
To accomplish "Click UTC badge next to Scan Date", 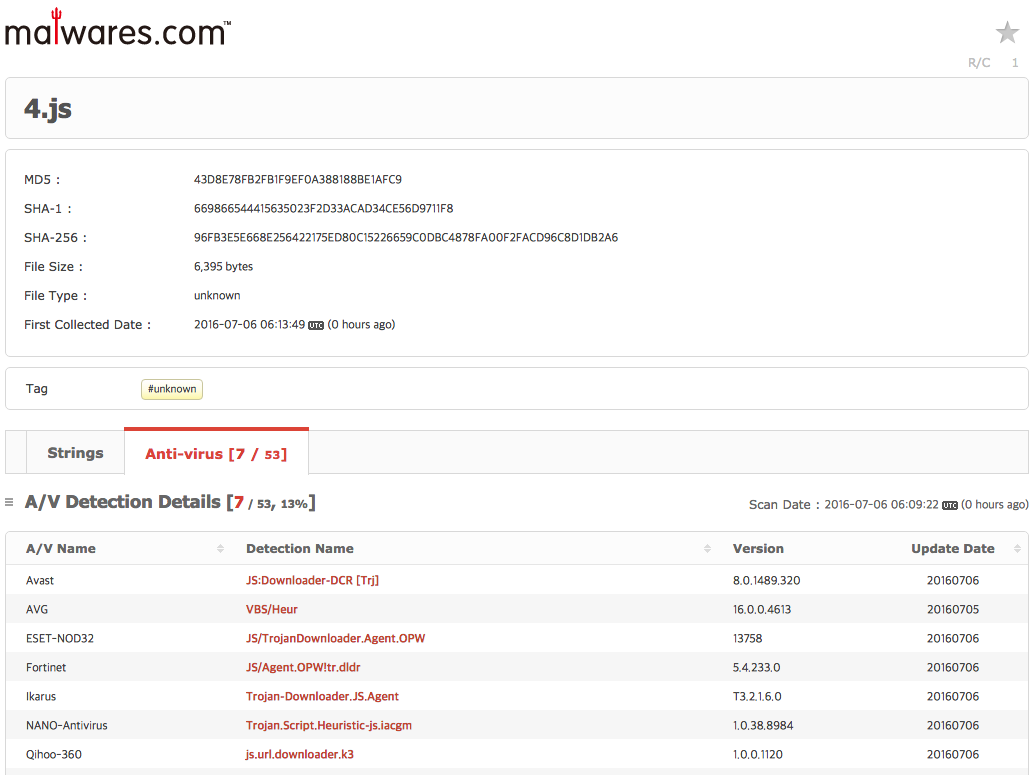I will pos(950,505).
